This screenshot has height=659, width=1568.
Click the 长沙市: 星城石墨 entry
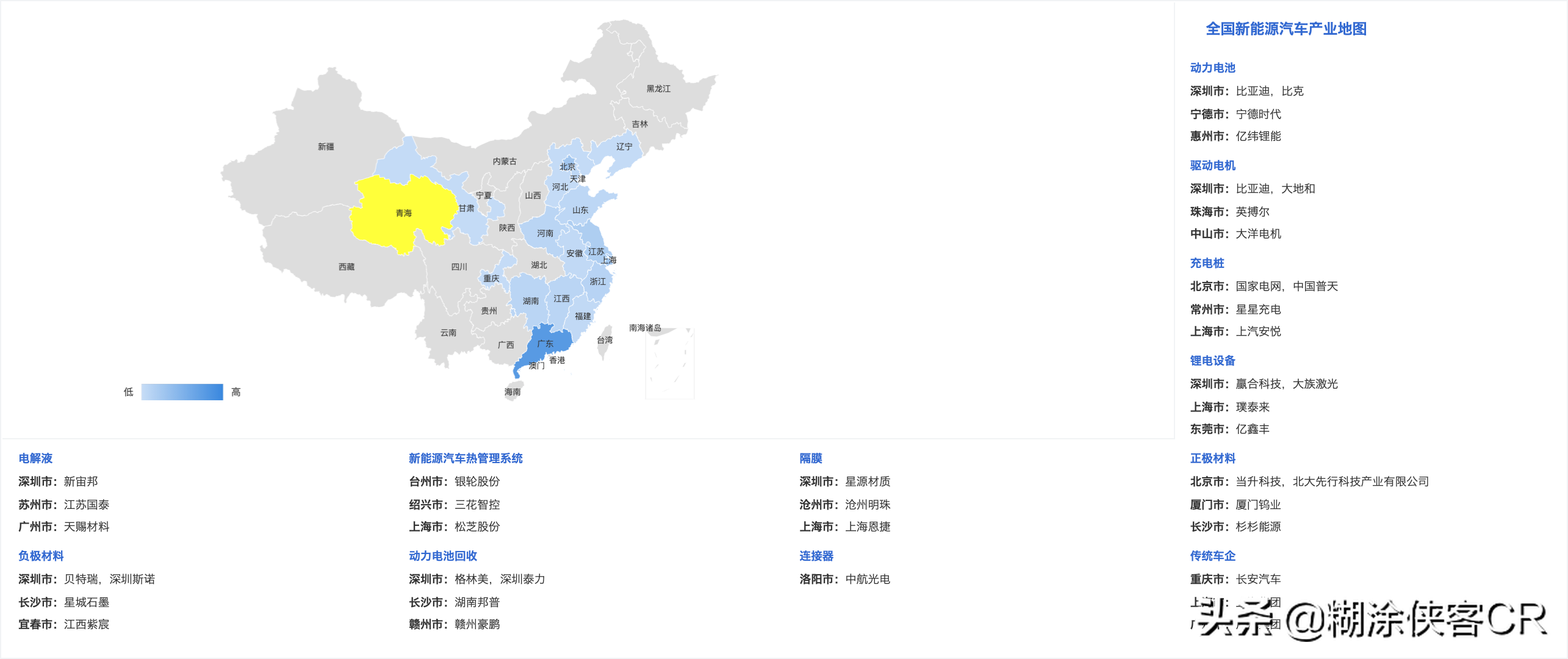pyautogui.click(x=64, y=602)
